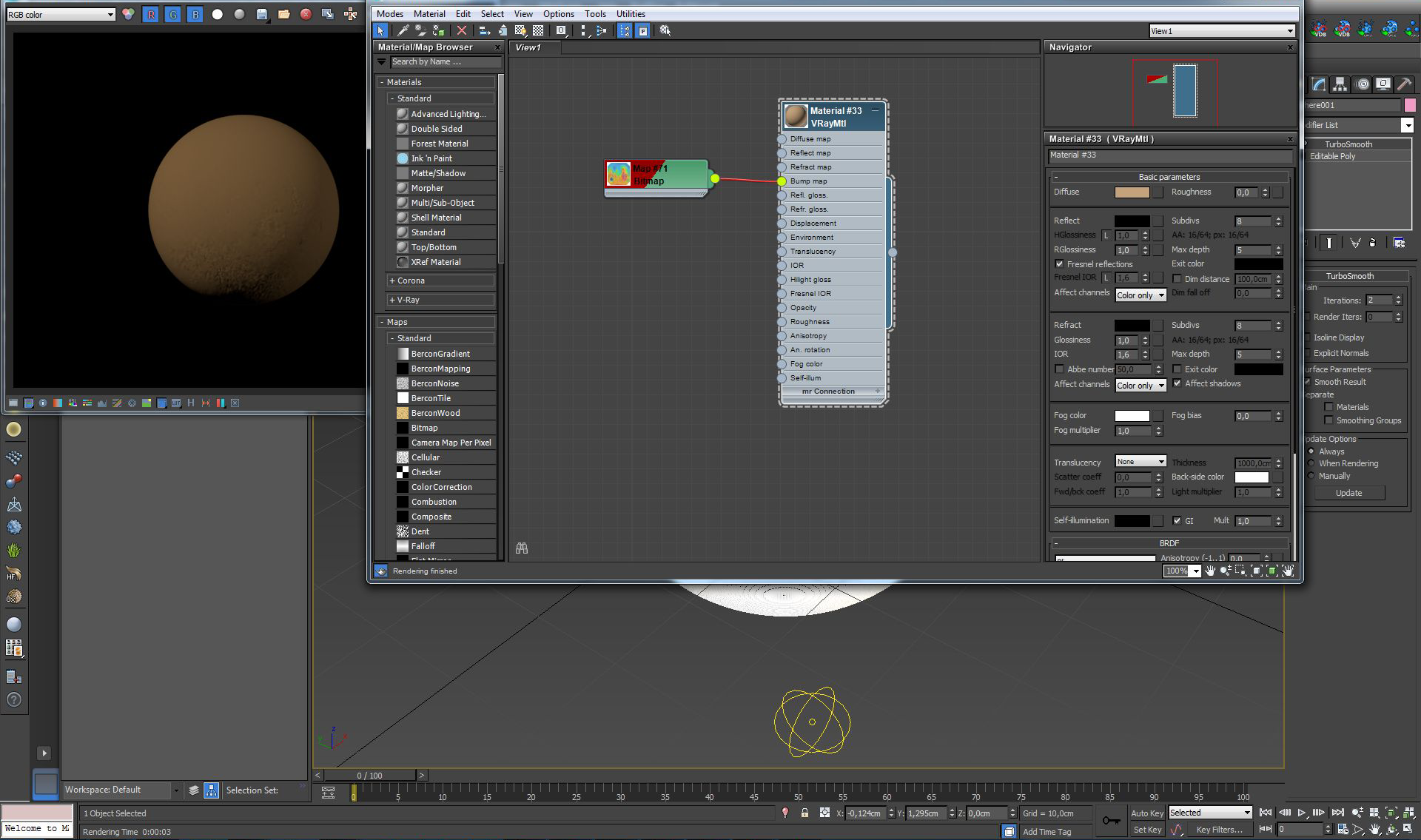Click the Set Key button
This screenshot has height=840, width=1421.
point(1146,830)
